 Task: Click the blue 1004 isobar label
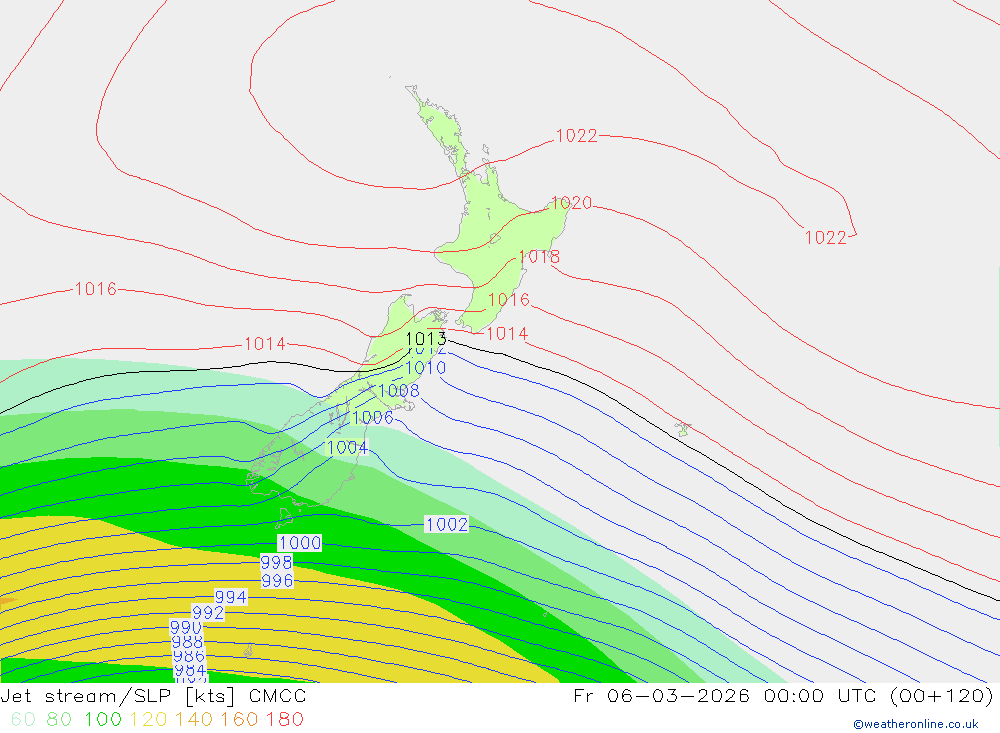(347, 447)
